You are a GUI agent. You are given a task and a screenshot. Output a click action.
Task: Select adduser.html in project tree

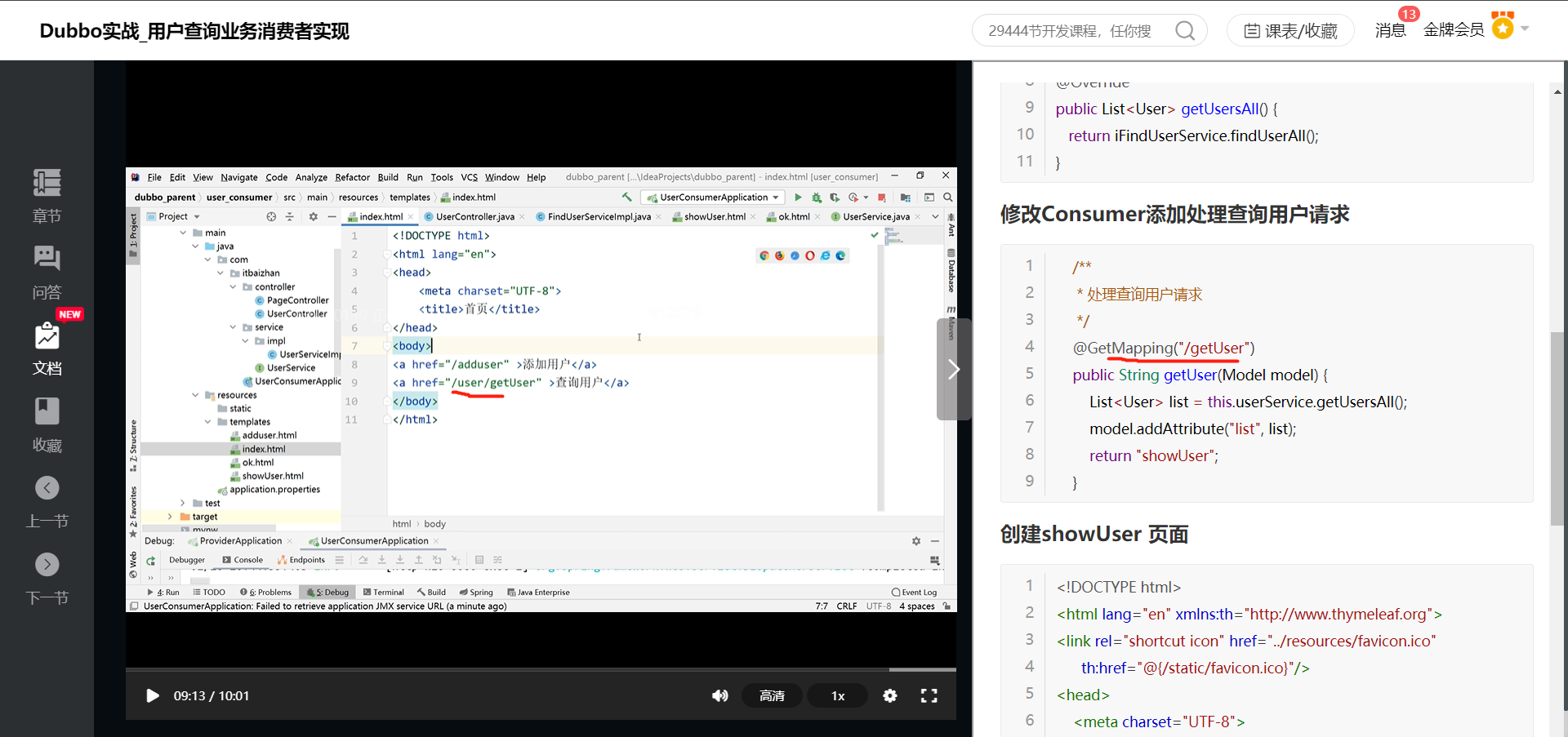click(x=263, y=435)
